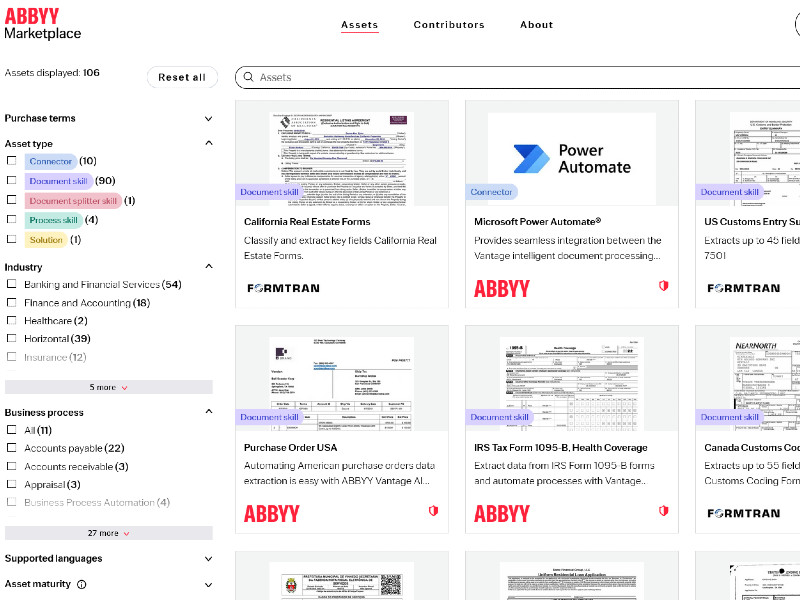Open Purchase Order USA title link
The height and width of the screenshot is (600, 800).
click(x=290, y=447)
